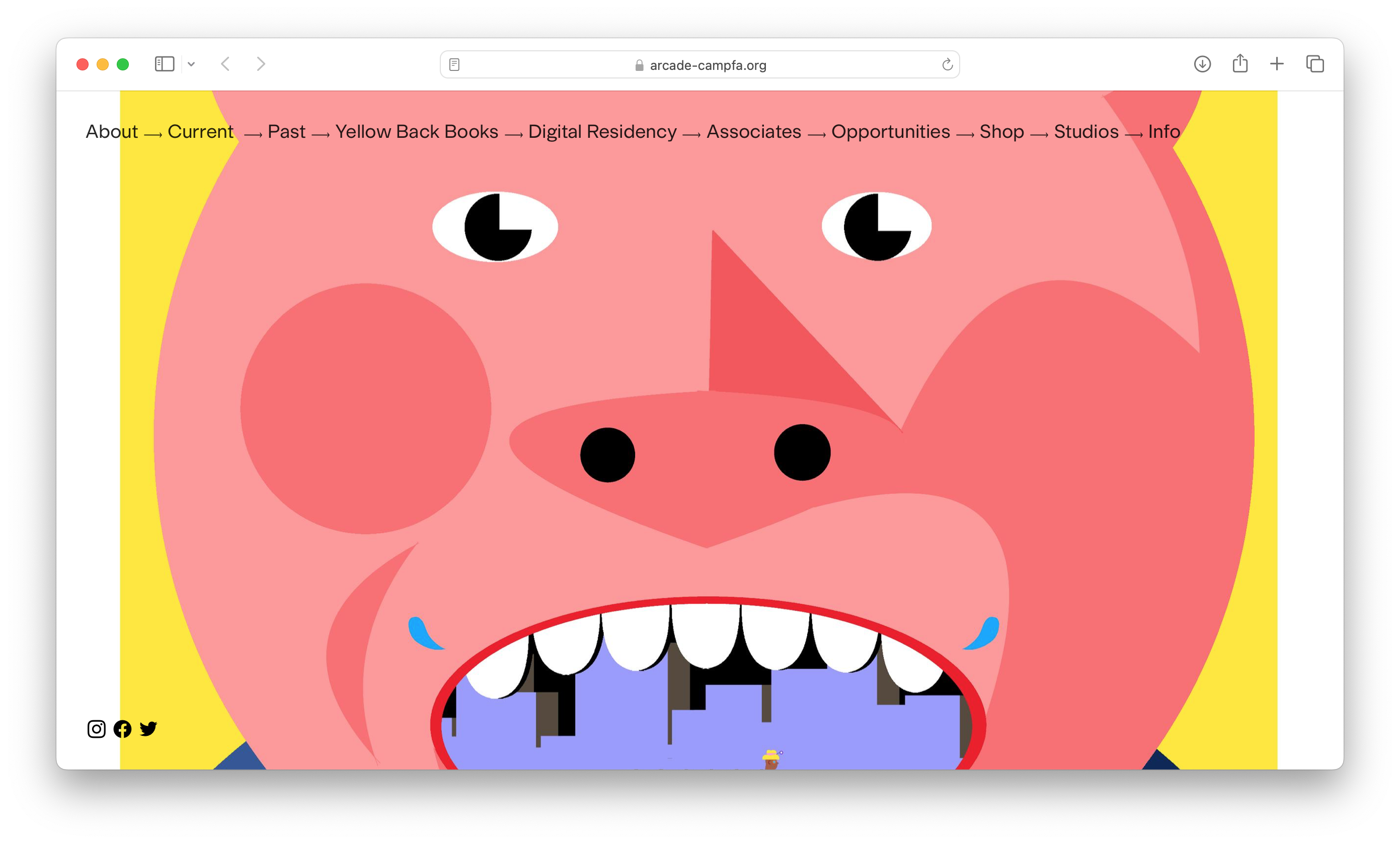Viewport: 1400px width, 844px height.
Task: Go back to previous page
Action: pyautogui.click(x=225, y=63)
